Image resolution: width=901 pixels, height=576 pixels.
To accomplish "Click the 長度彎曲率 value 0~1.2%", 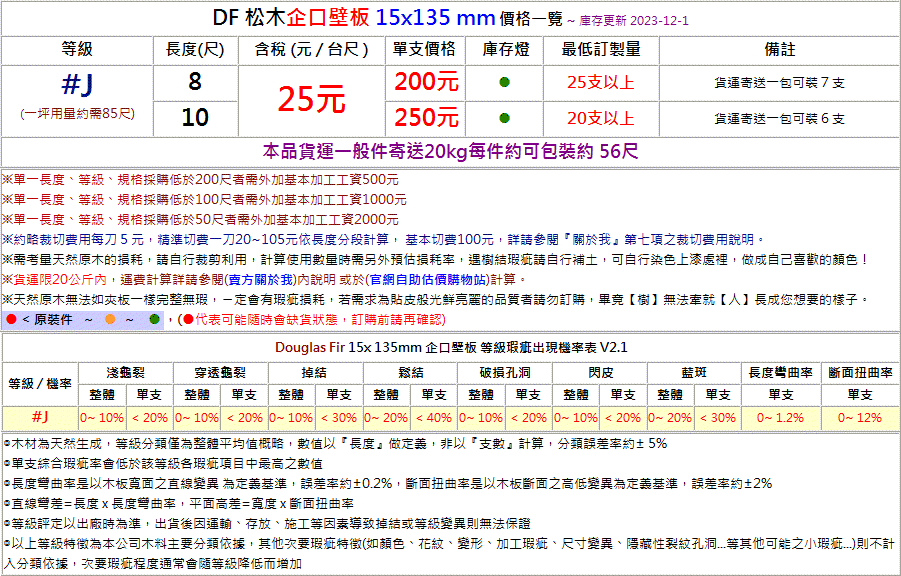I will (x=778, y=417).
